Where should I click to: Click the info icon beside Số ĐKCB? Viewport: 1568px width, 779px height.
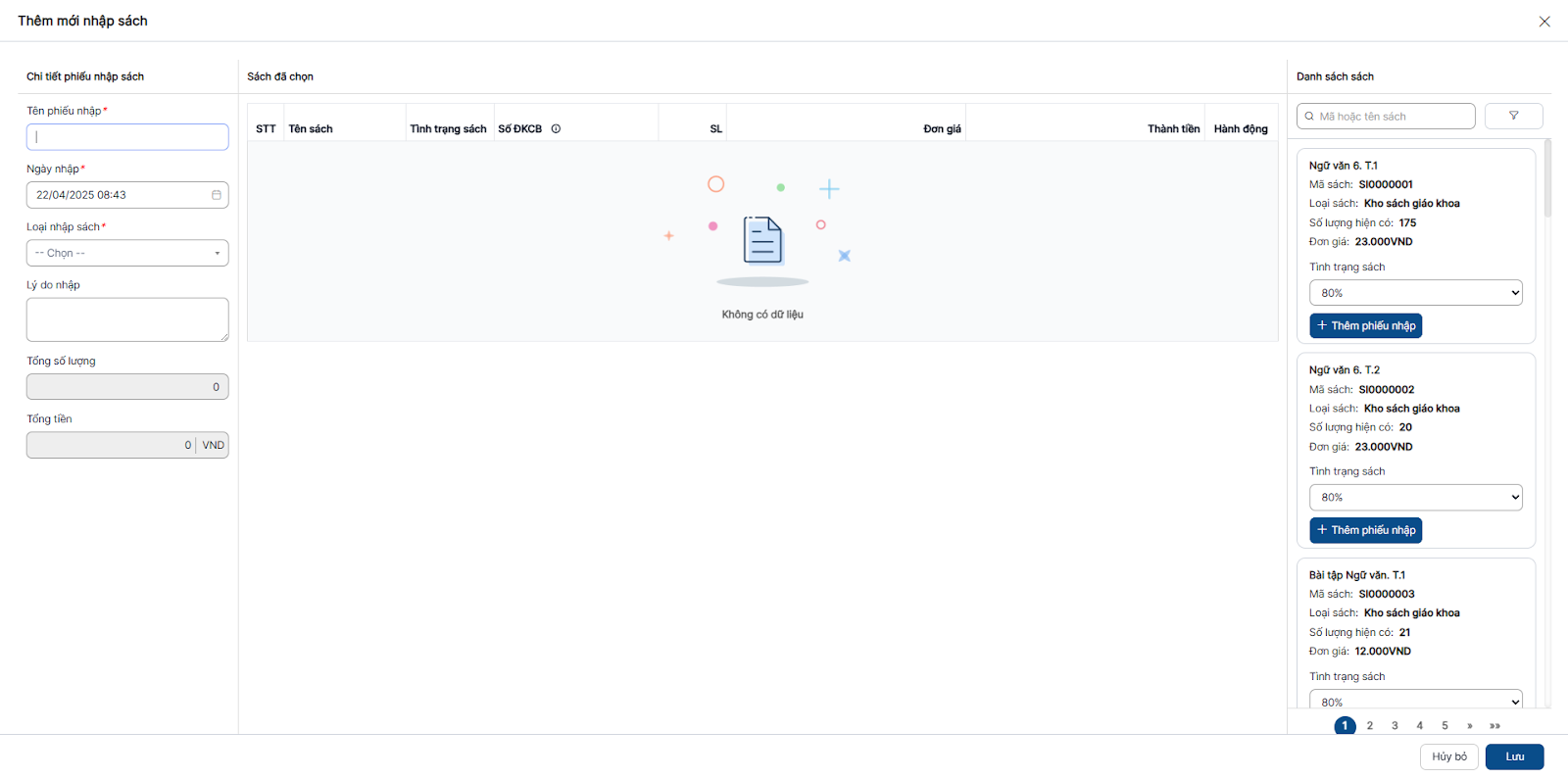556,129
